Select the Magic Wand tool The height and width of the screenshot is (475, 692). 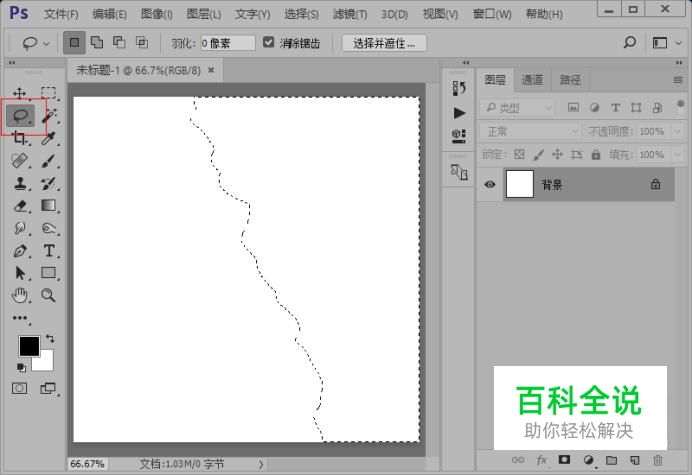49,116
